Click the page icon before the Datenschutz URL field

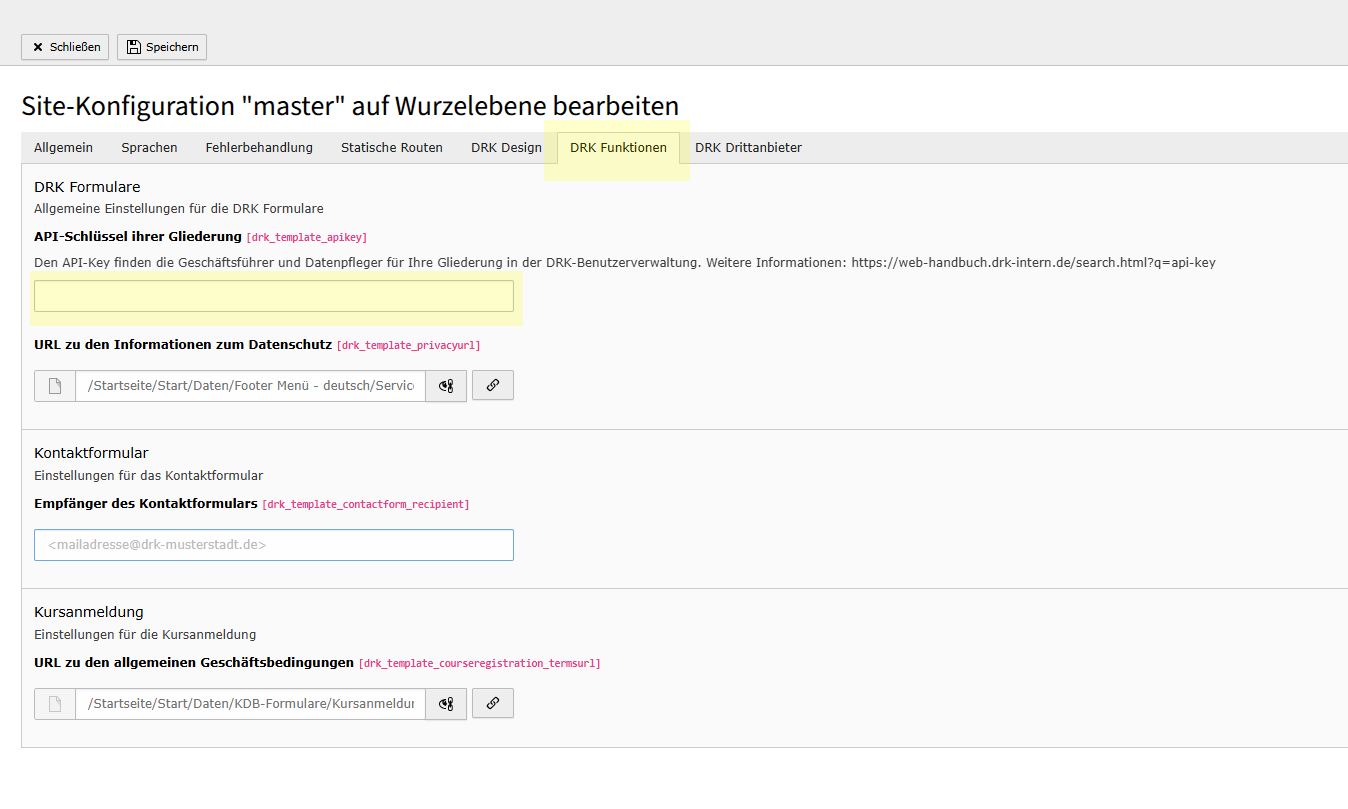pyautogui.click(x=55, y=385)
